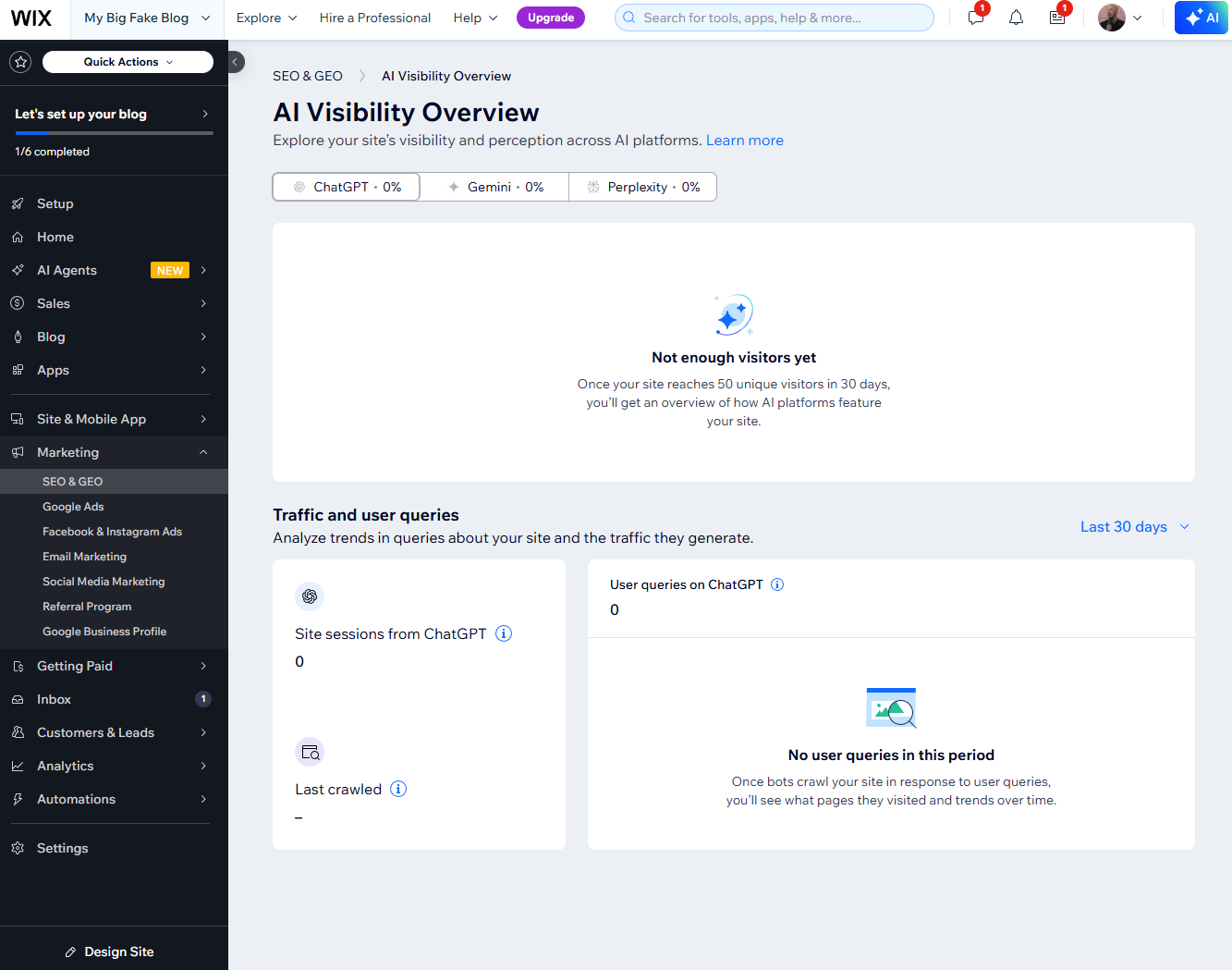Screen dimensions: 1232x970
Task: Click the Site sessions from ChatGPT info icon
Action: tap(504, 633)
